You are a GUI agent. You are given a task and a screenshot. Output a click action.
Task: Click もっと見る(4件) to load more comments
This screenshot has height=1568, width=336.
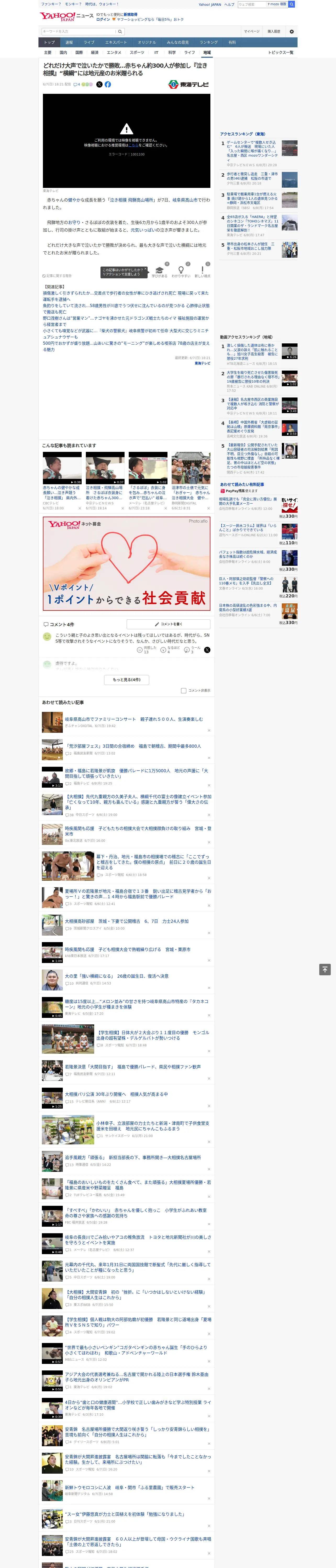point(127,680)
